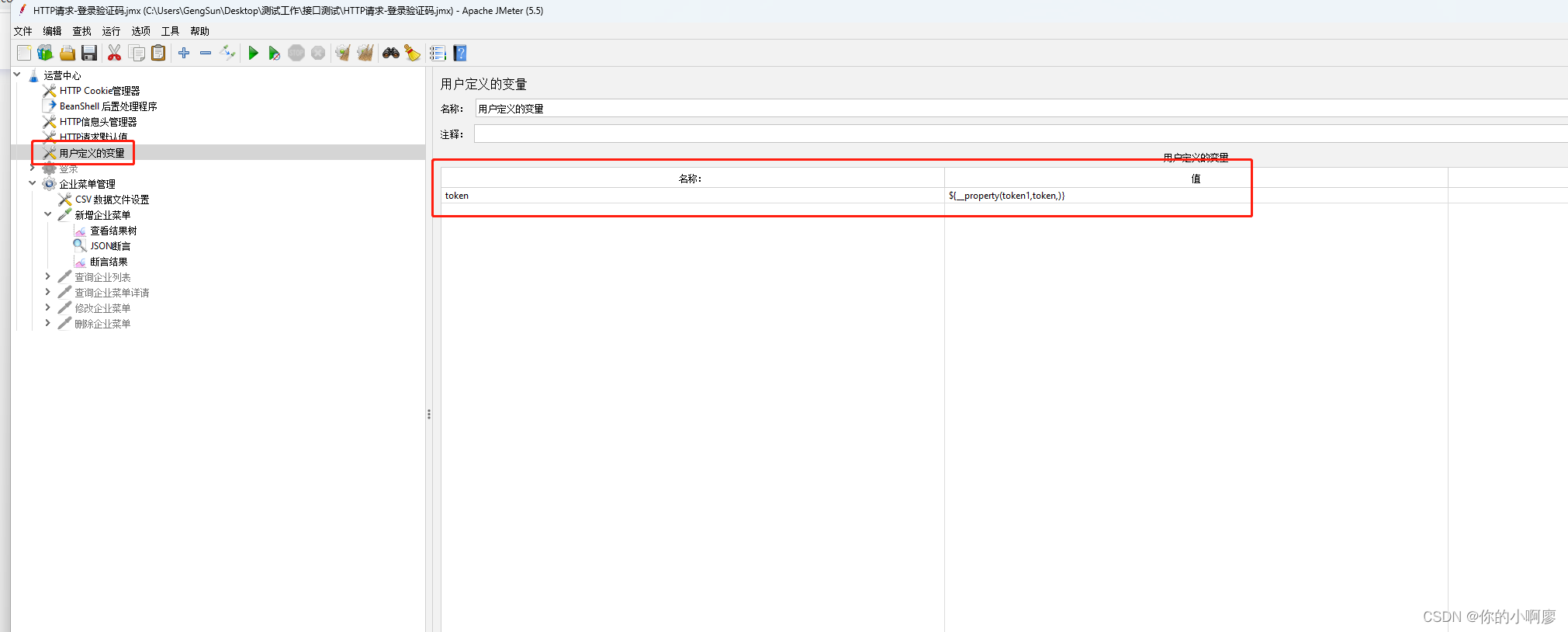Click the pipette icon beside 新增企业菜单
Screen dimensions: 1568x632
(x=64, y=214)
